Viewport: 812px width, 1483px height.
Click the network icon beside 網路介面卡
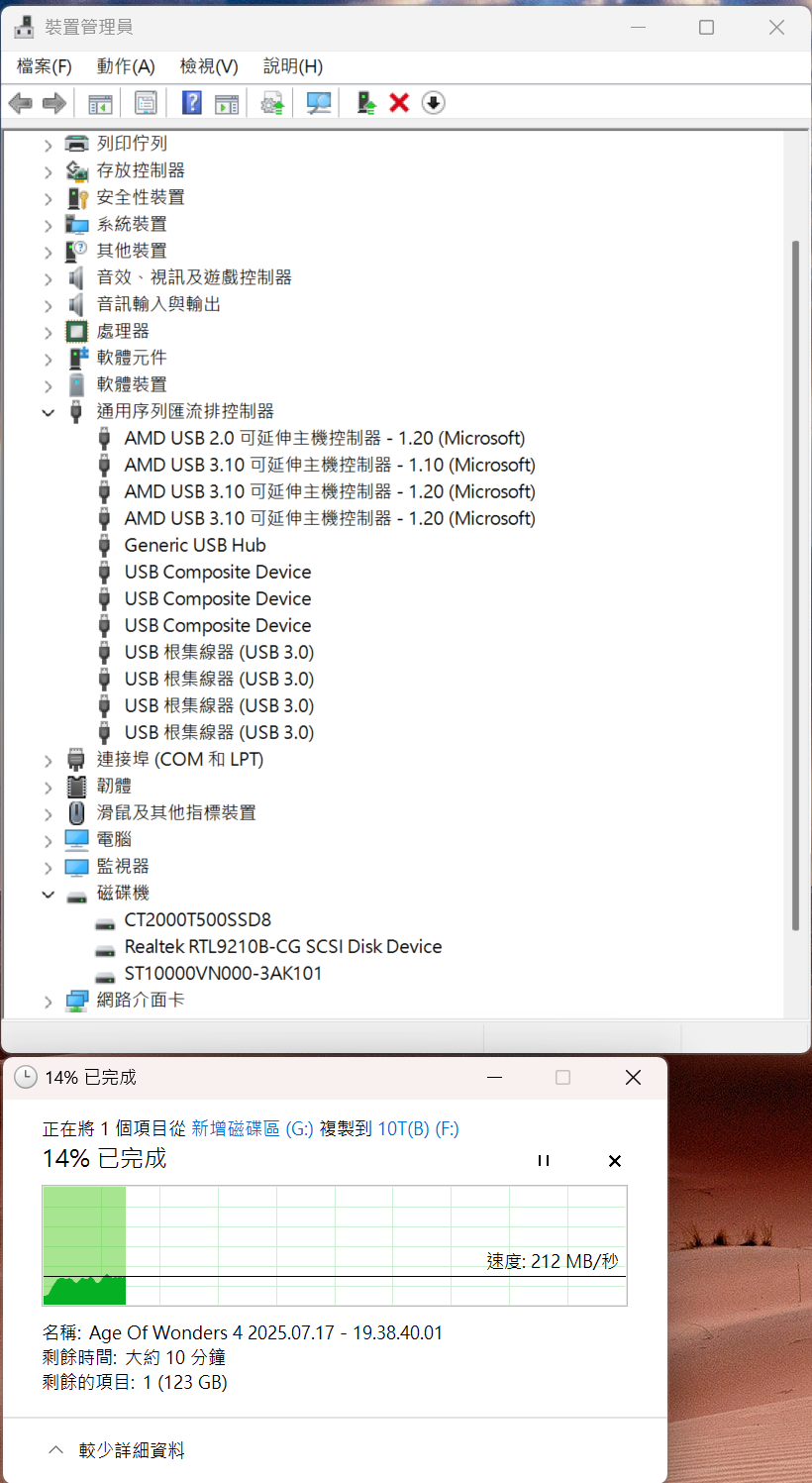[76, 1000]
